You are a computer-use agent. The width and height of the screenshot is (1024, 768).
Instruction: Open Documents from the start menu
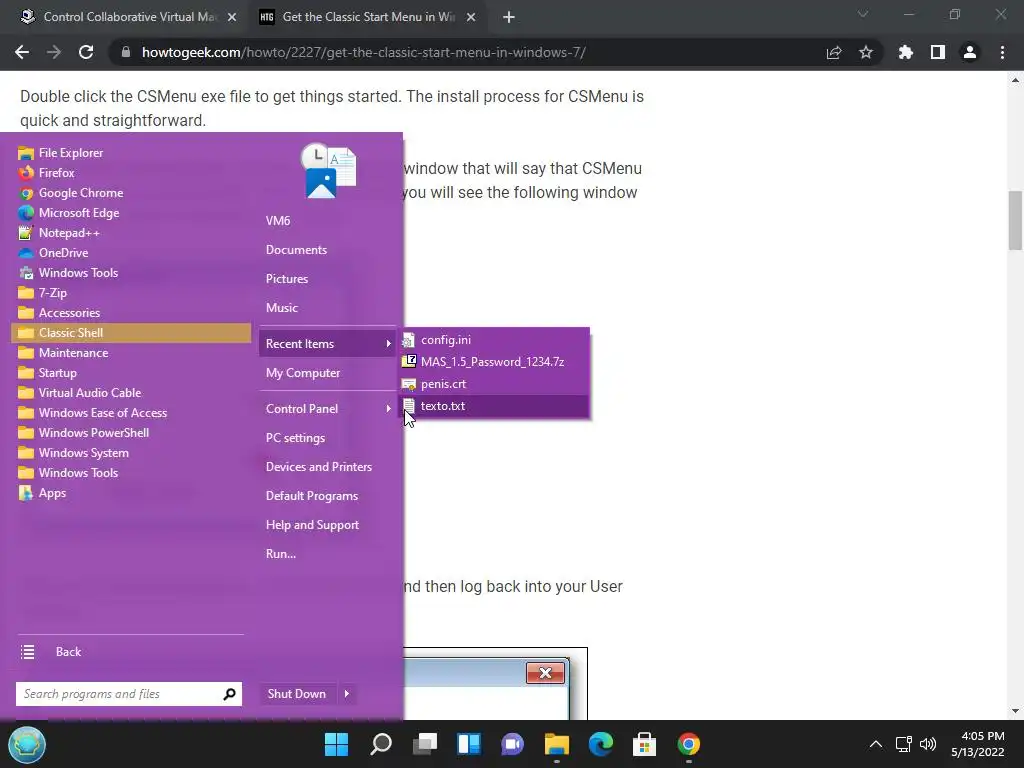(x=328, y=249)
